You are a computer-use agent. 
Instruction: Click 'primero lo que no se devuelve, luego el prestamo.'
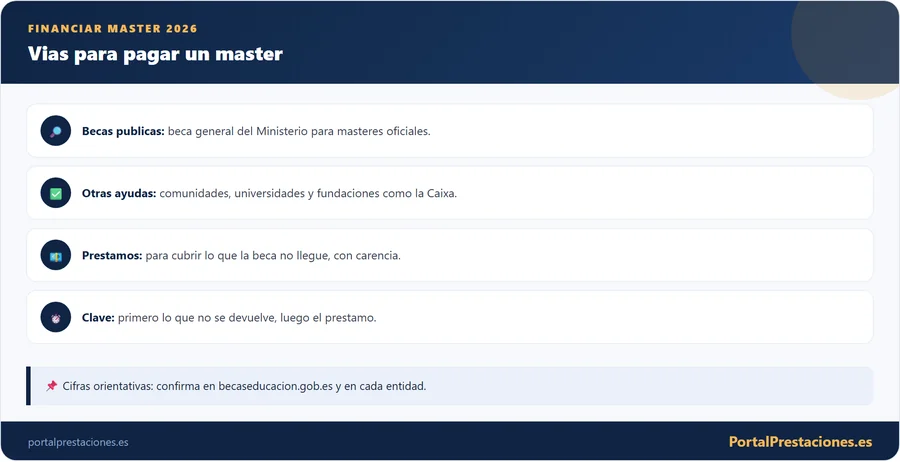[247, 317]
